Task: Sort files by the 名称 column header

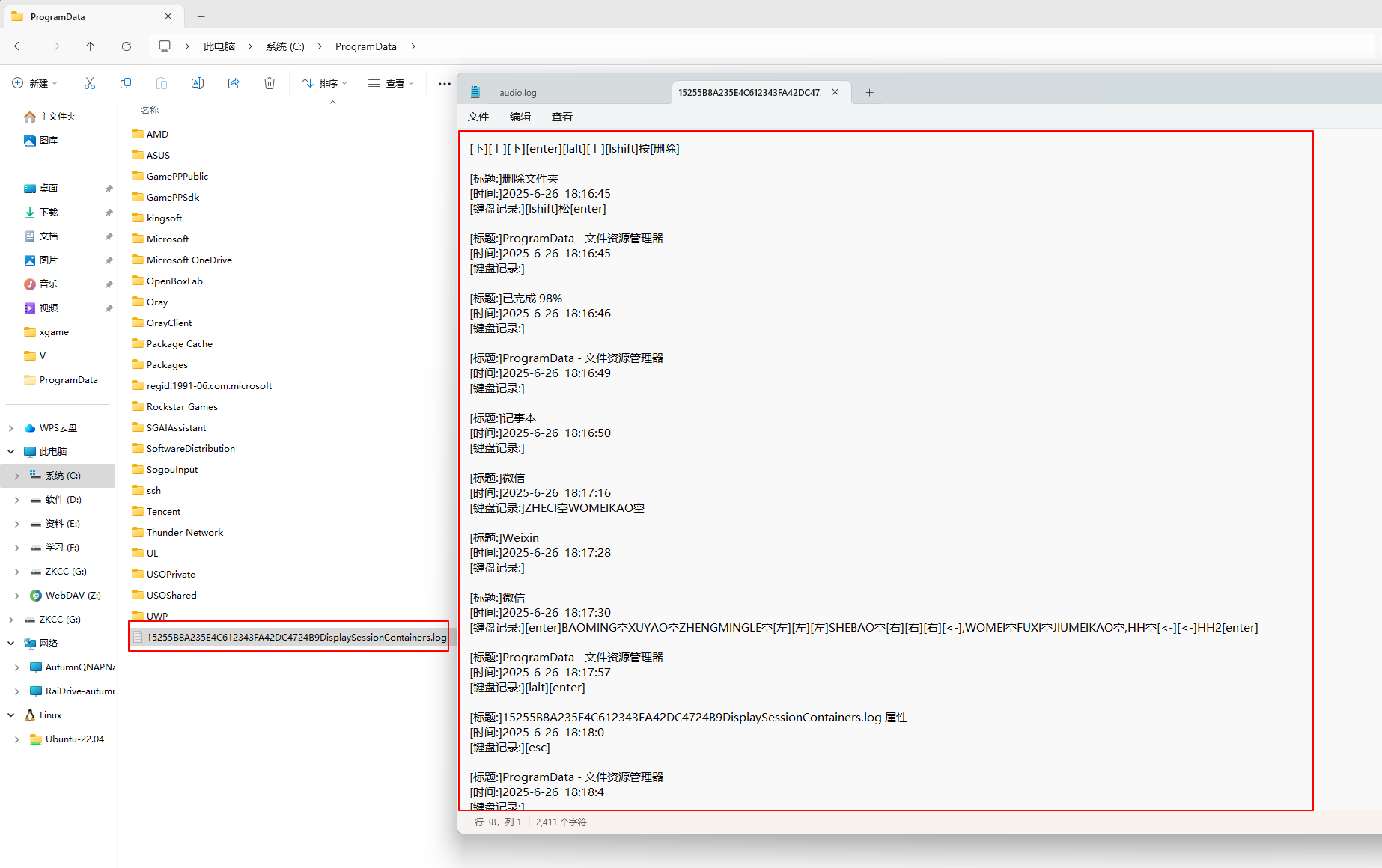Action: coord(150,111)
